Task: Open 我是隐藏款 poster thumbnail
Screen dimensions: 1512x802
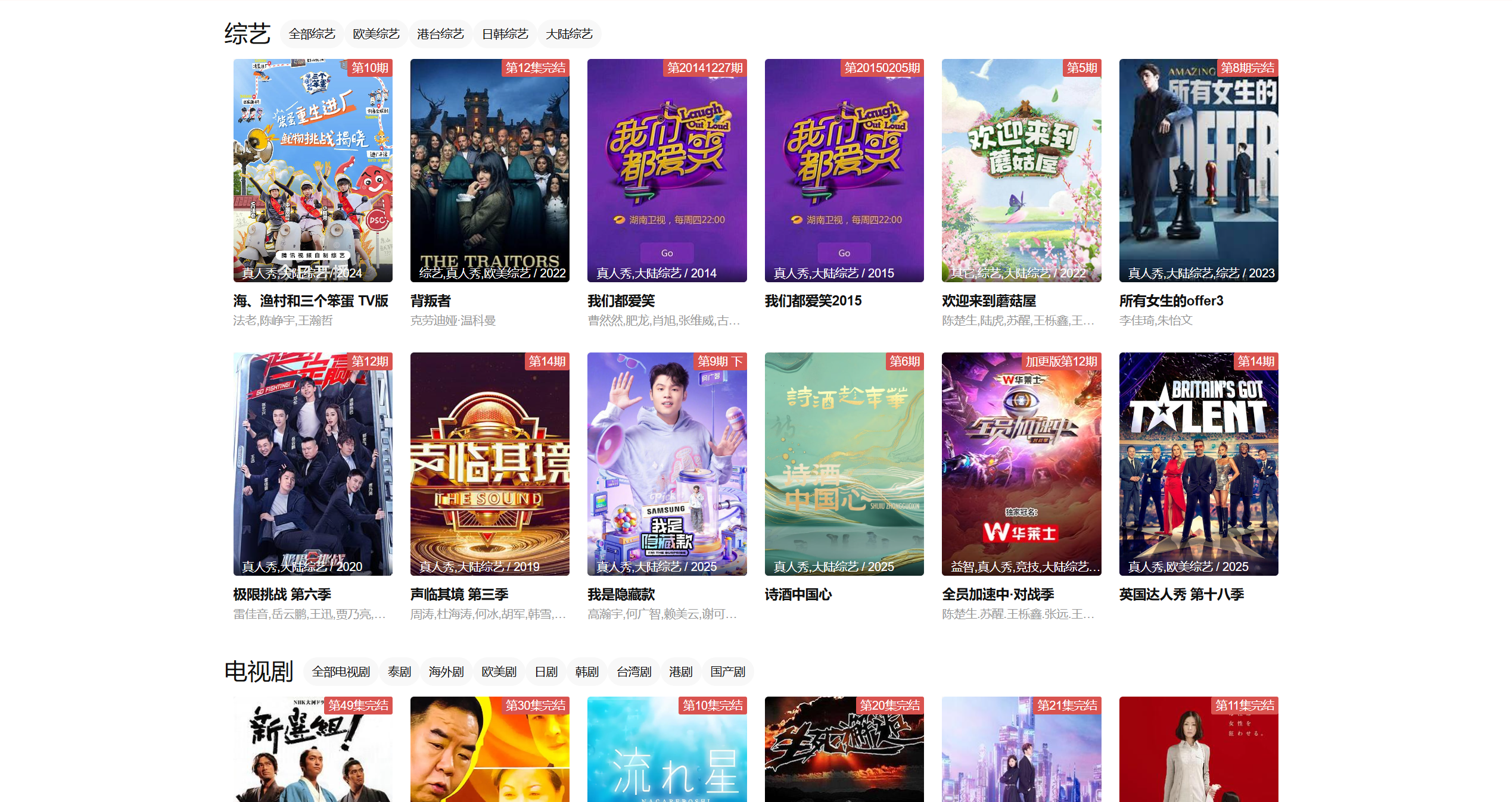Action: [667, 463]
